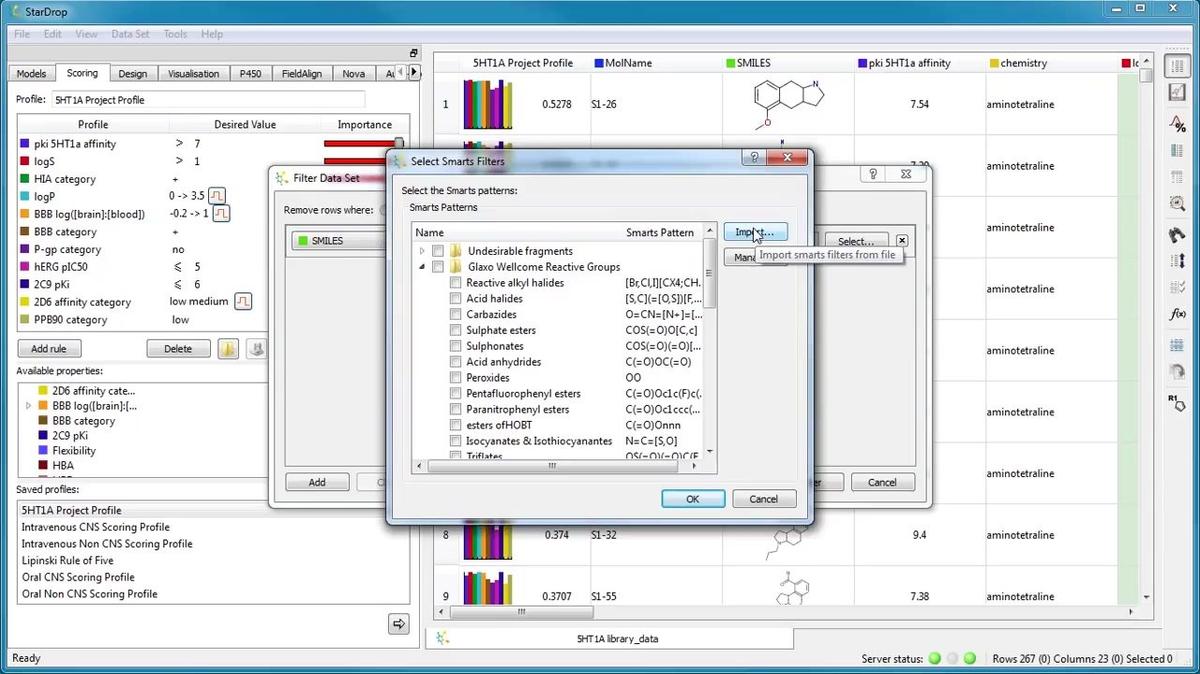Click the save profile icon next to folder
Viewport: 1200px width, 674px height.
point(257,348)
